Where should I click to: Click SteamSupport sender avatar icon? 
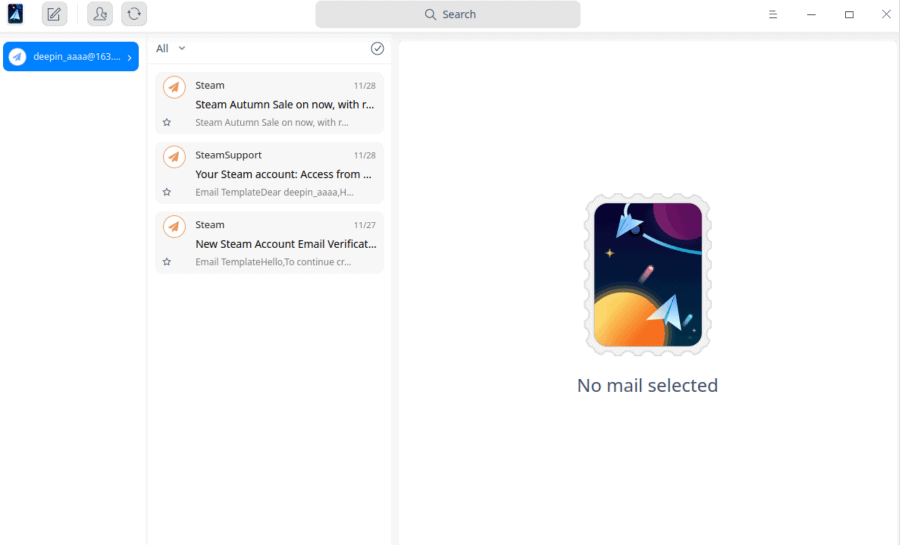click(174, 157)
